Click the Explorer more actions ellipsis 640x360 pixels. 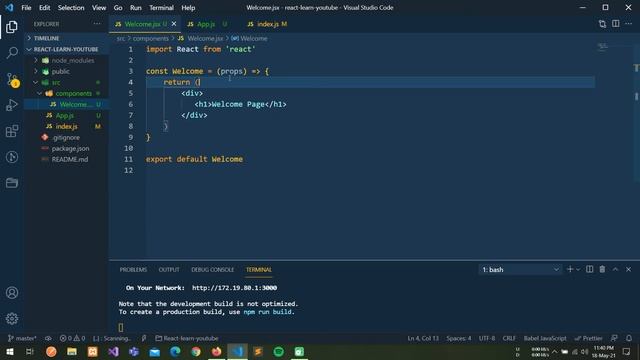point(97,24)
